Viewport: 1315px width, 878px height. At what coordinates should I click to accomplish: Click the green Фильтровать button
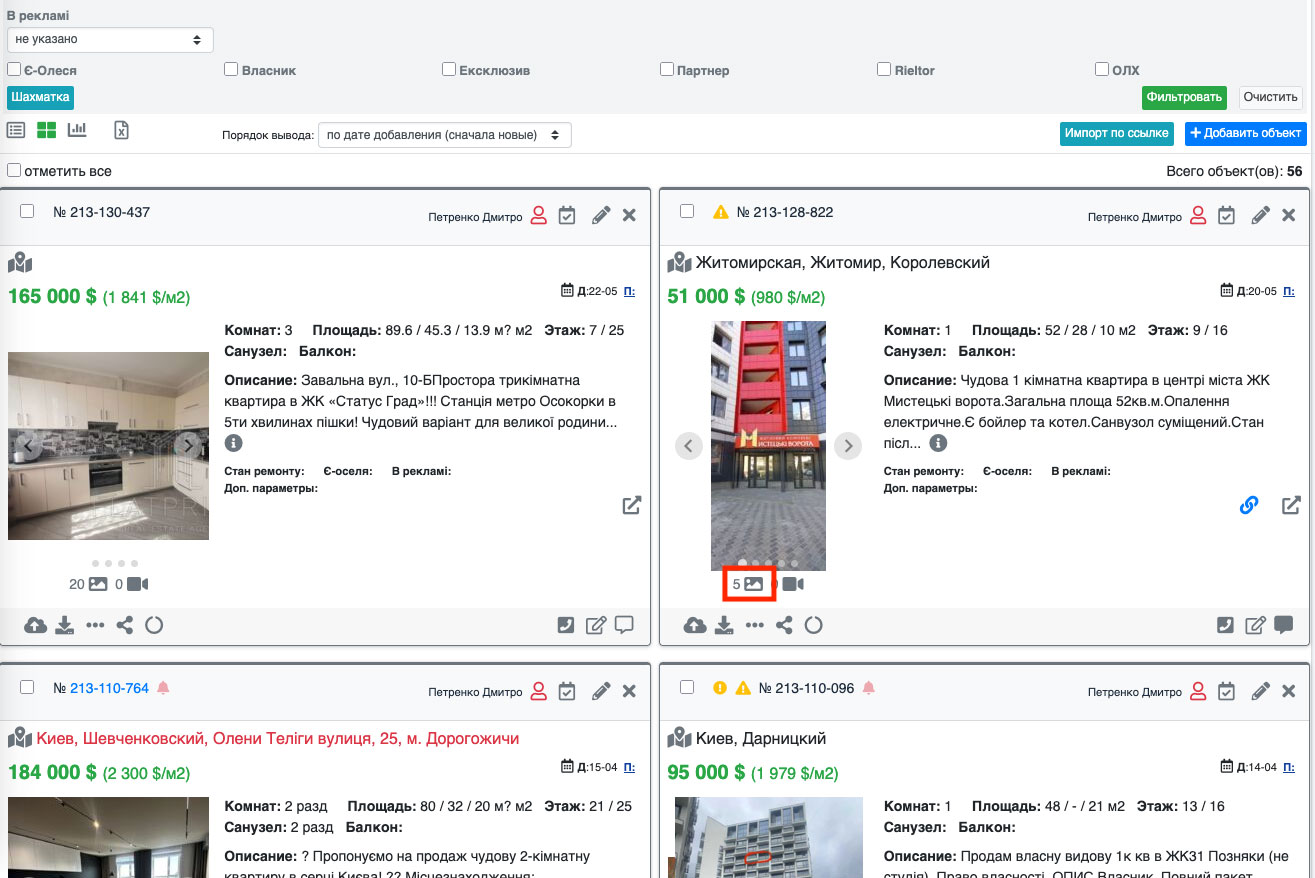coord(1185,97)
